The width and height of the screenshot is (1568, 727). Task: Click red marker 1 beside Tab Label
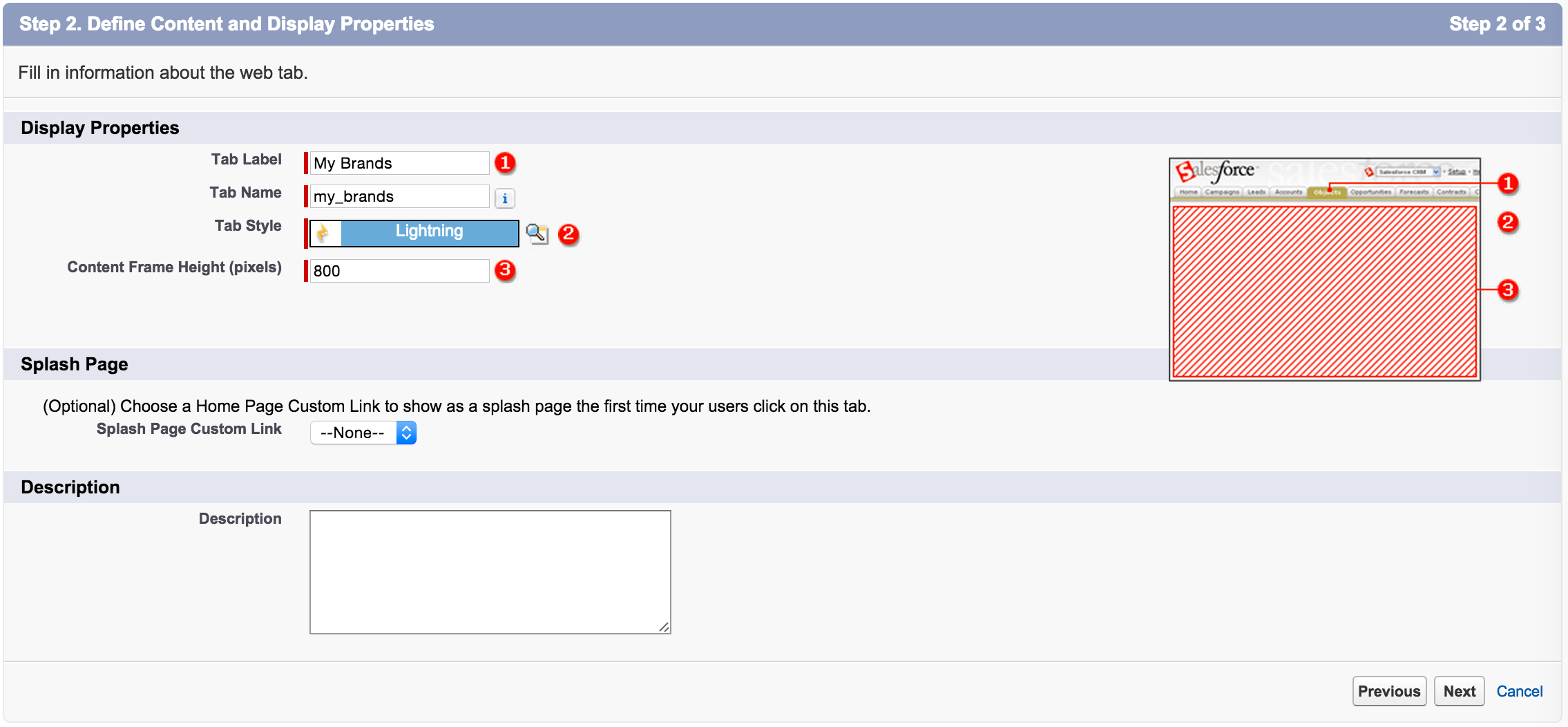pyautogui.click(x=505, y=163)
